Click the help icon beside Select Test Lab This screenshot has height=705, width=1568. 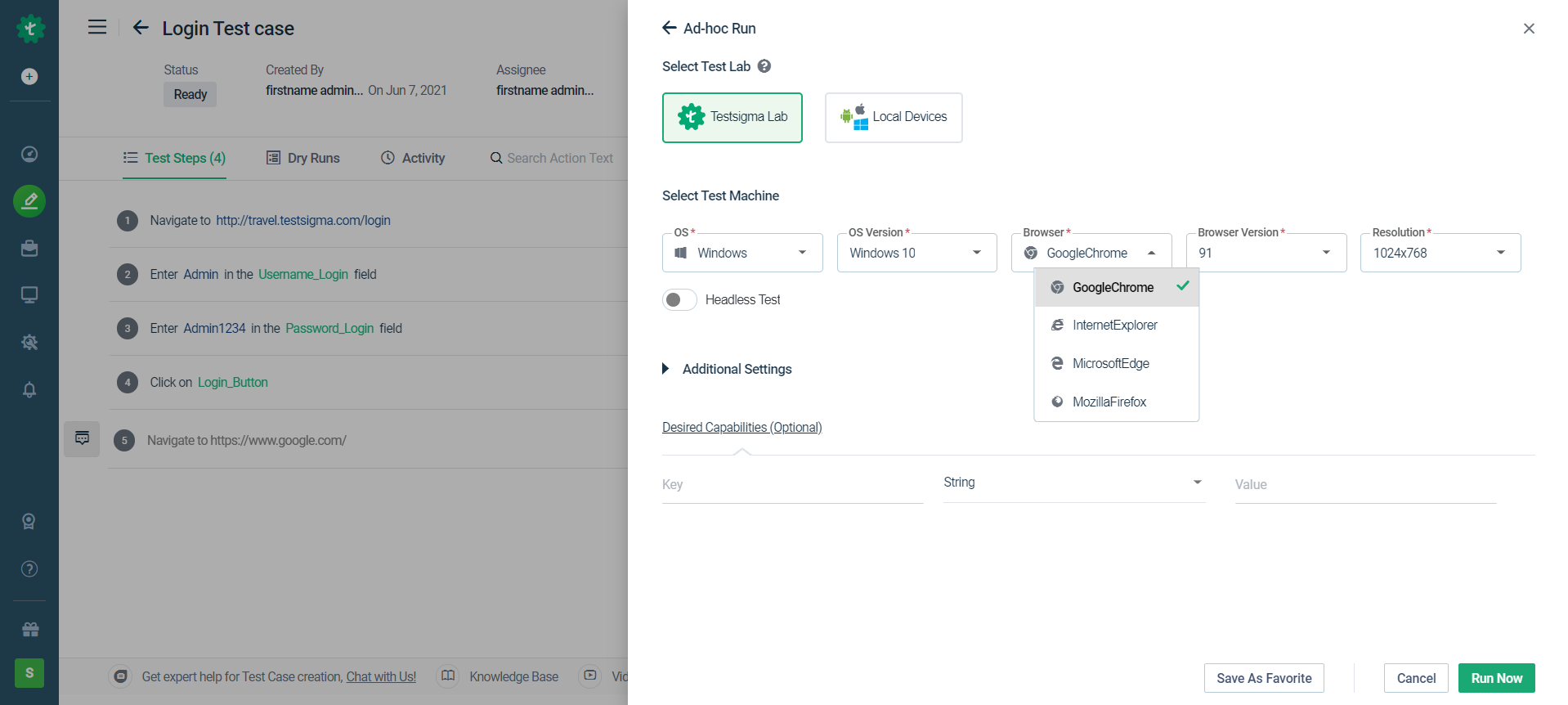pos(764,66)
